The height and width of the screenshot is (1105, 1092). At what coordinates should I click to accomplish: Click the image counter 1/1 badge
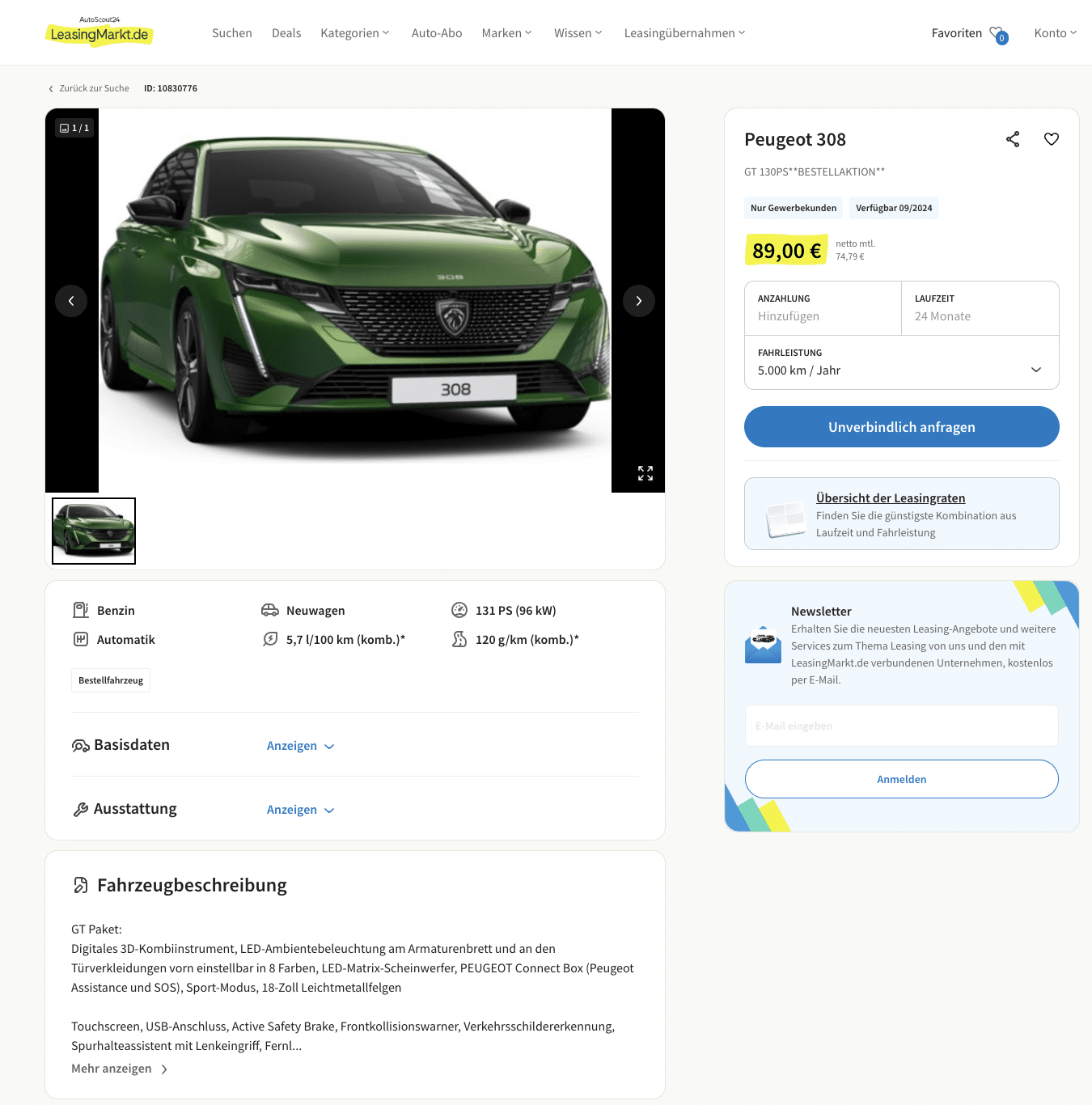pyautogui.click(x=74, y=128)
